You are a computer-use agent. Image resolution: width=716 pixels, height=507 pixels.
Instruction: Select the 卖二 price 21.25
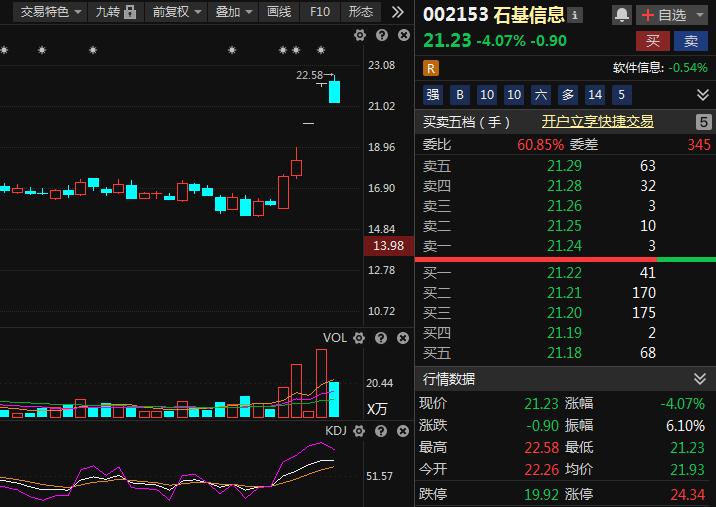pos(564,226)
